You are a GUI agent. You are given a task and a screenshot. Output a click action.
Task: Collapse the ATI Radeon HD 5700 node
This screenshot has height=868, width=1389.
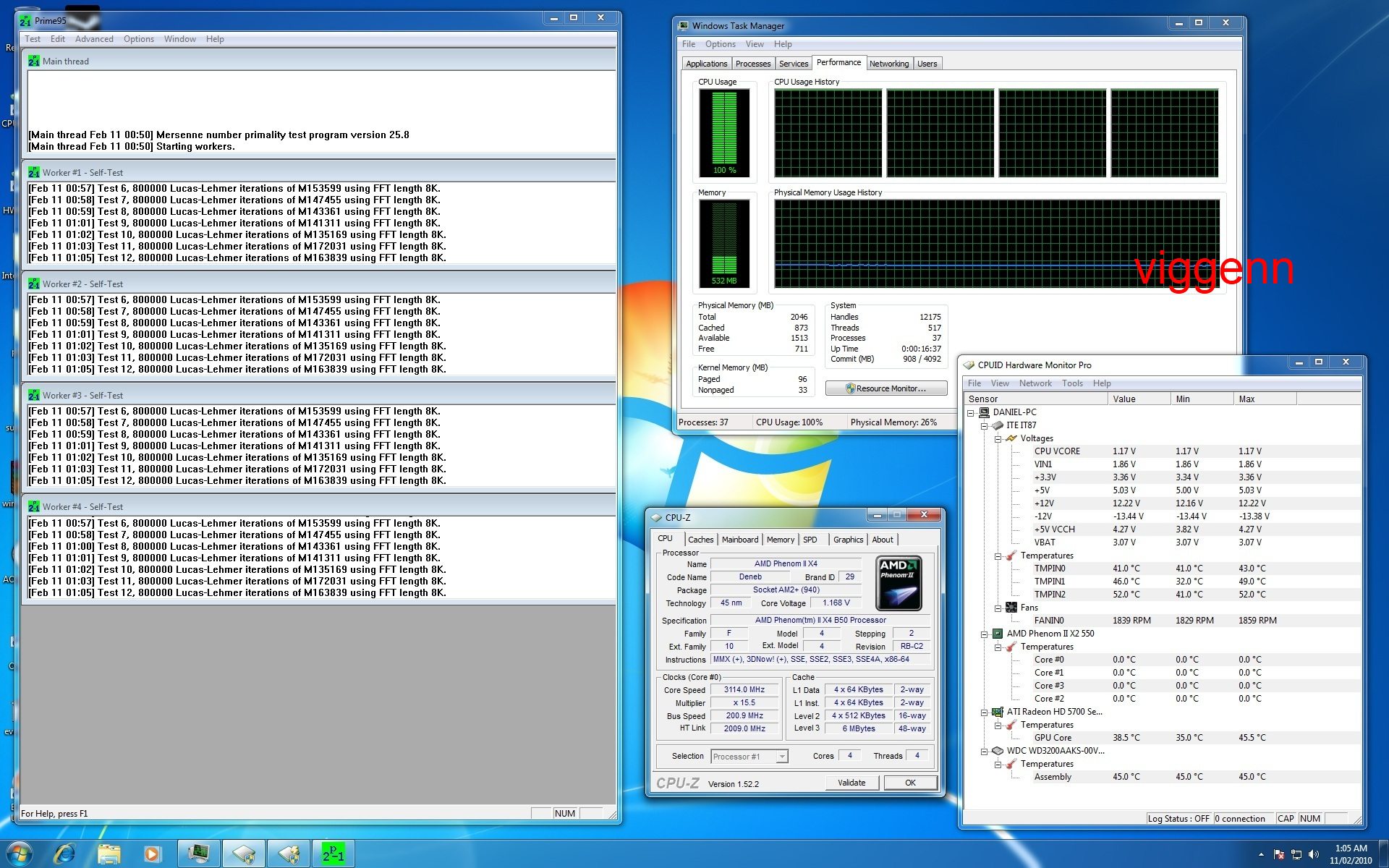(985, 712)
